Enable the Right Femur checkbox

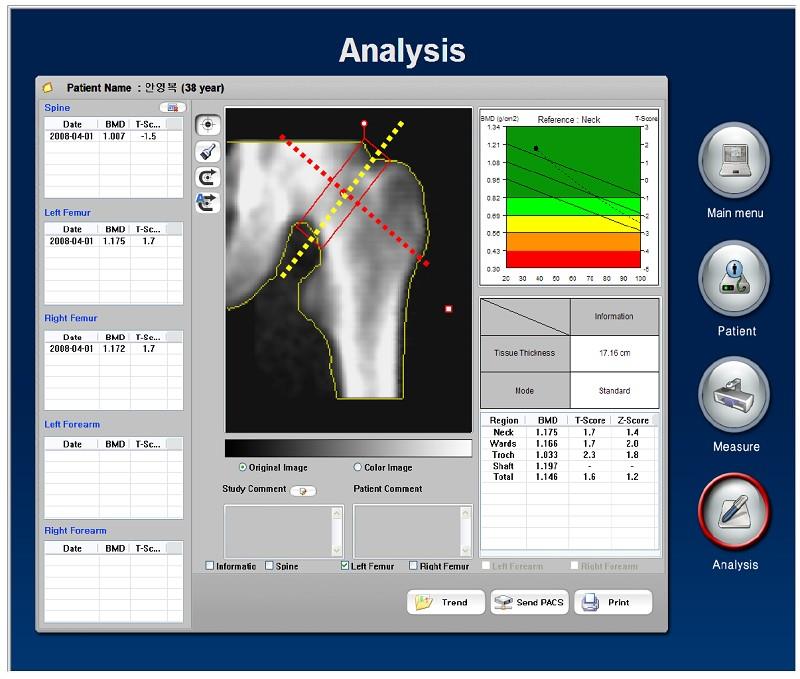point(413,566)
